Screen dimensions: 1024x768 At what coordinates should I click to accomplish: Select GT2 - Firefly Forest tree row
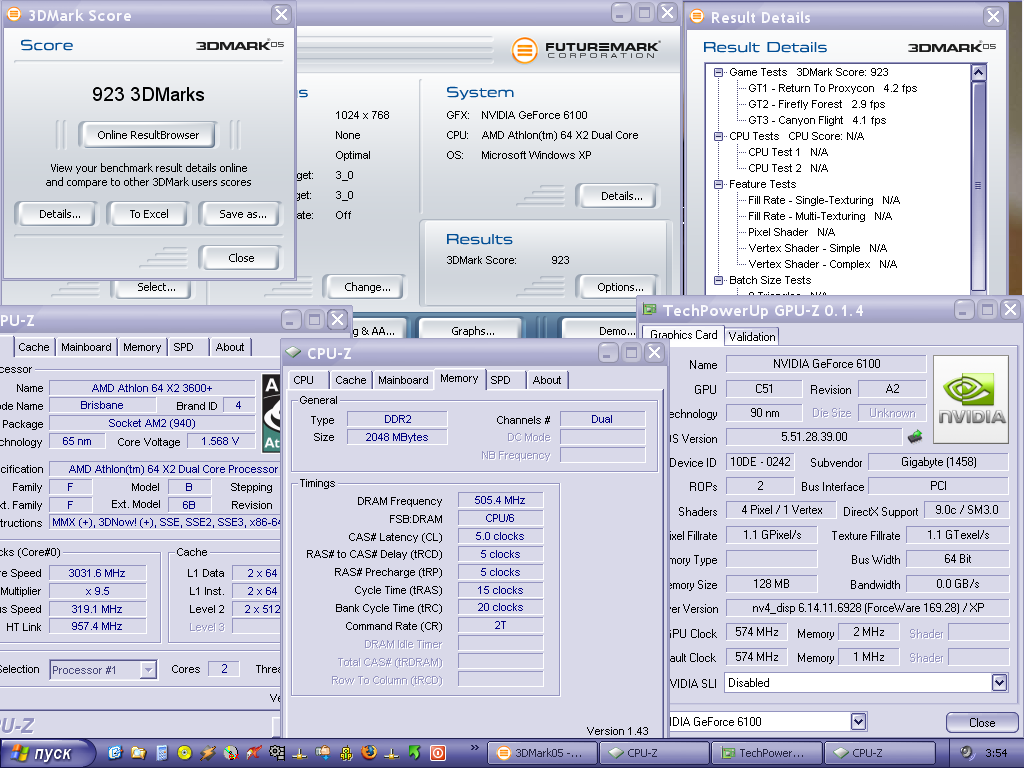(816, 104)
